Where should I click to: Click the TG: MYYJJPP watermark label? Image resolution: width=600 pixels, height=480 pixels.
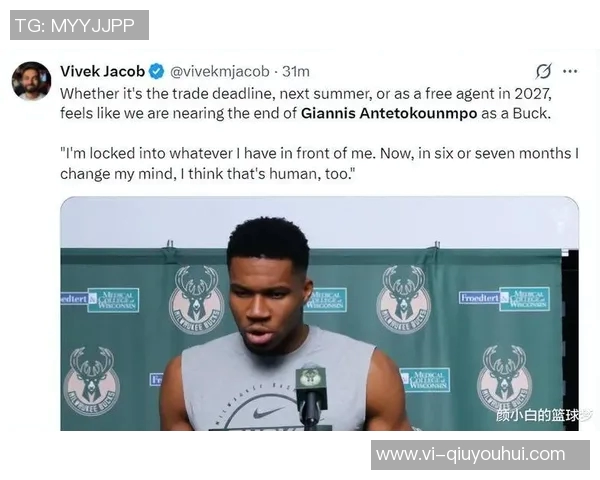79,25
